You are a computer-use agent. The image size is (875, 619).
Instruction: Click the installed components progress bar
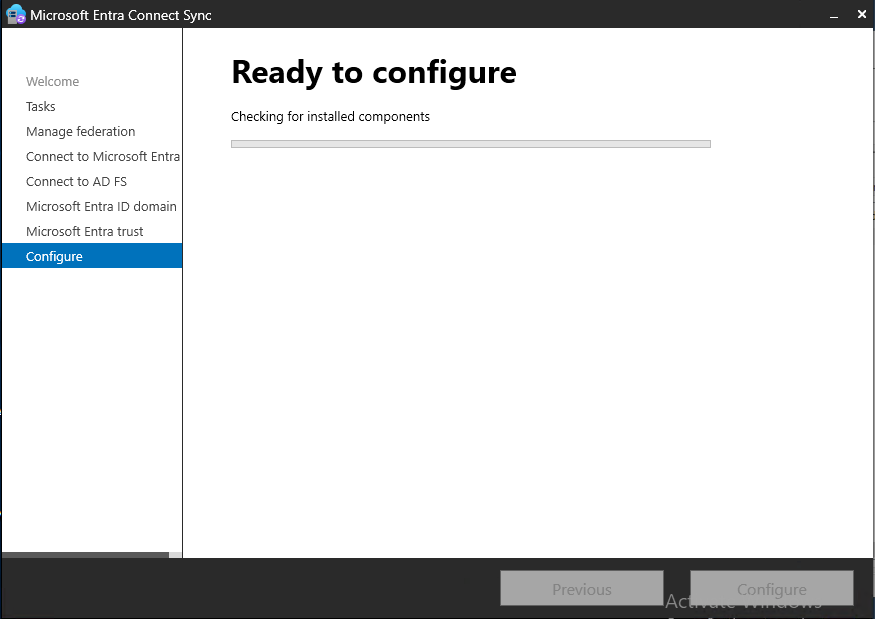[x=470, y=144]
